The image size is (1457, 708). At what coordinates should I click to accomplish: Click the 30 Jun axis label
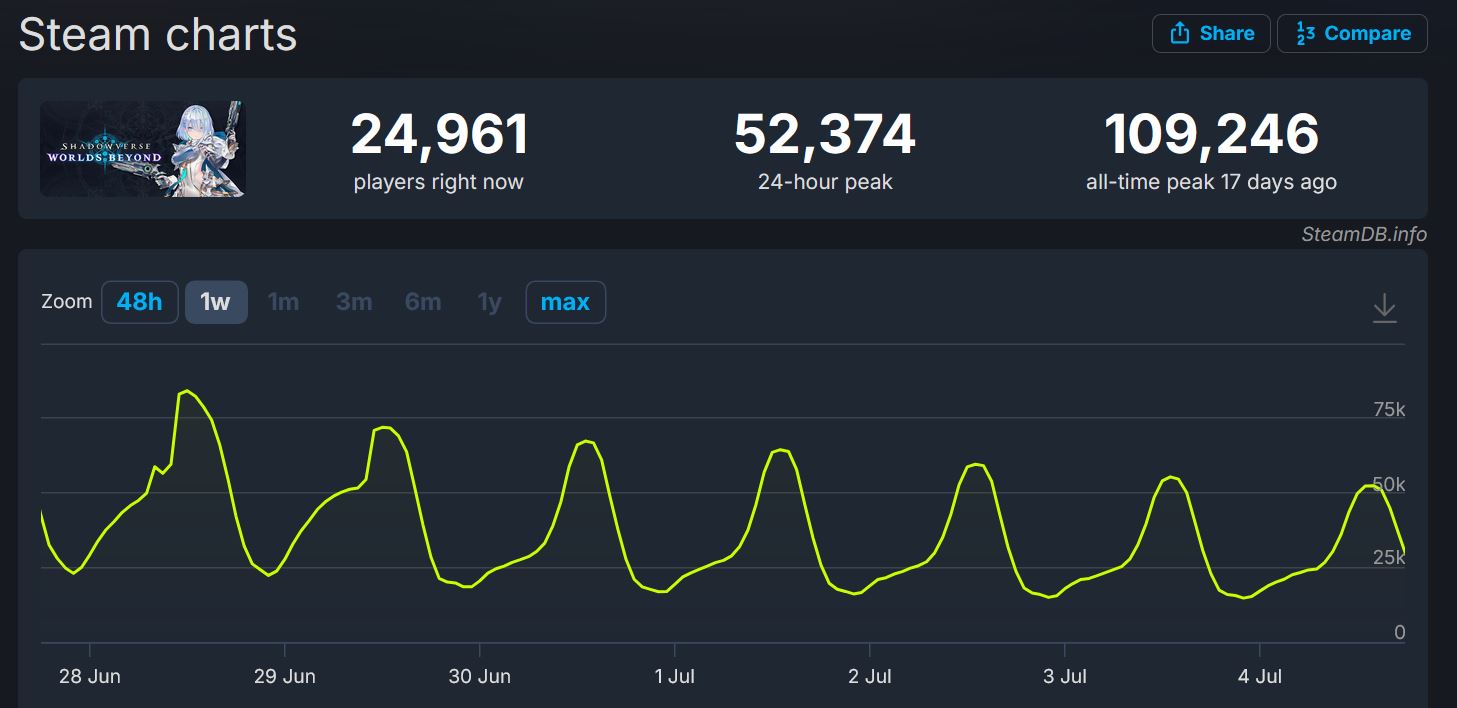click(480, 676)
